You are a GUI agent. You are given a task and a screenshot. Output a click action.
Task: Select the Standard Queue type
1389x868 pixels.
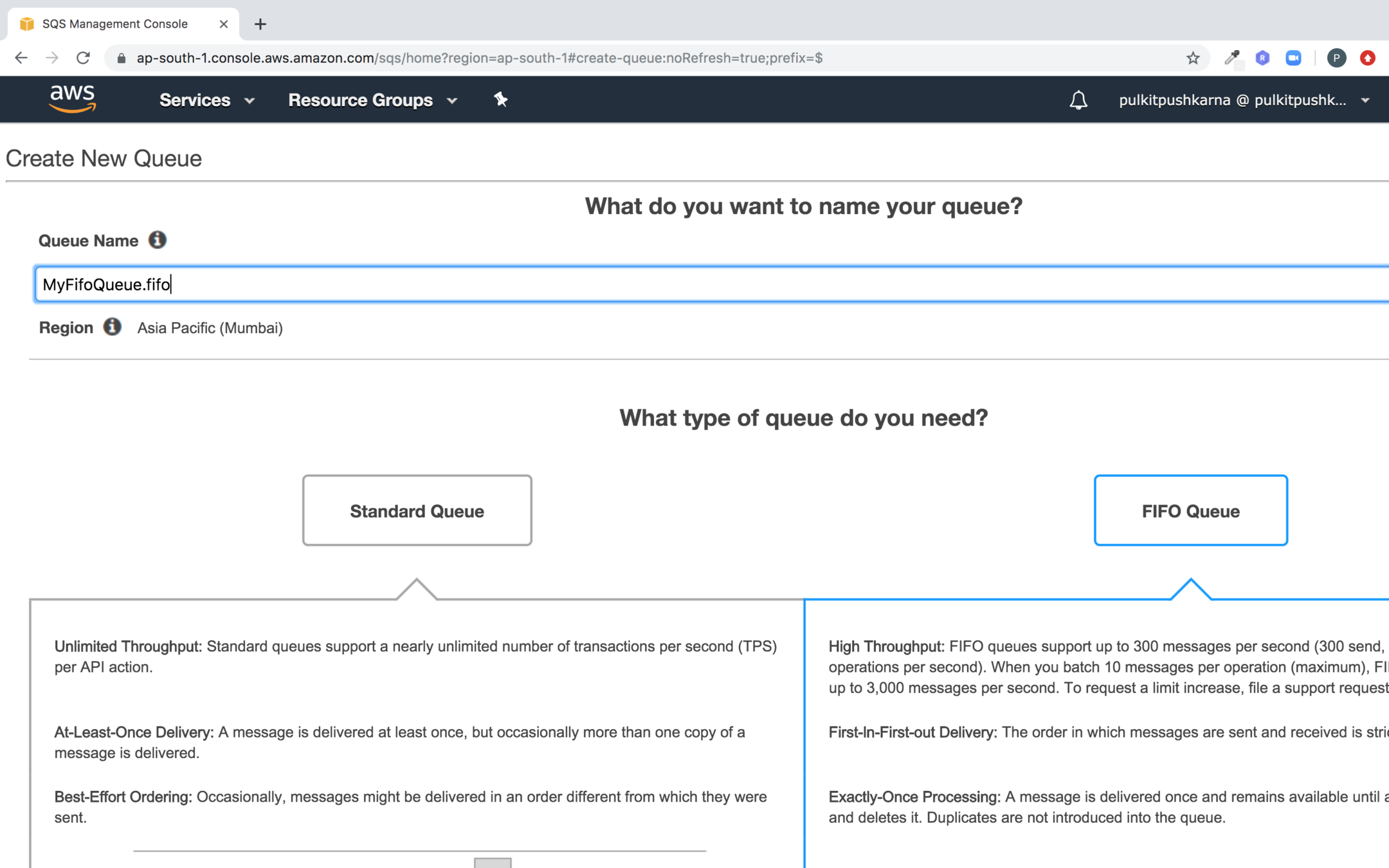click(x=417, y=511)
